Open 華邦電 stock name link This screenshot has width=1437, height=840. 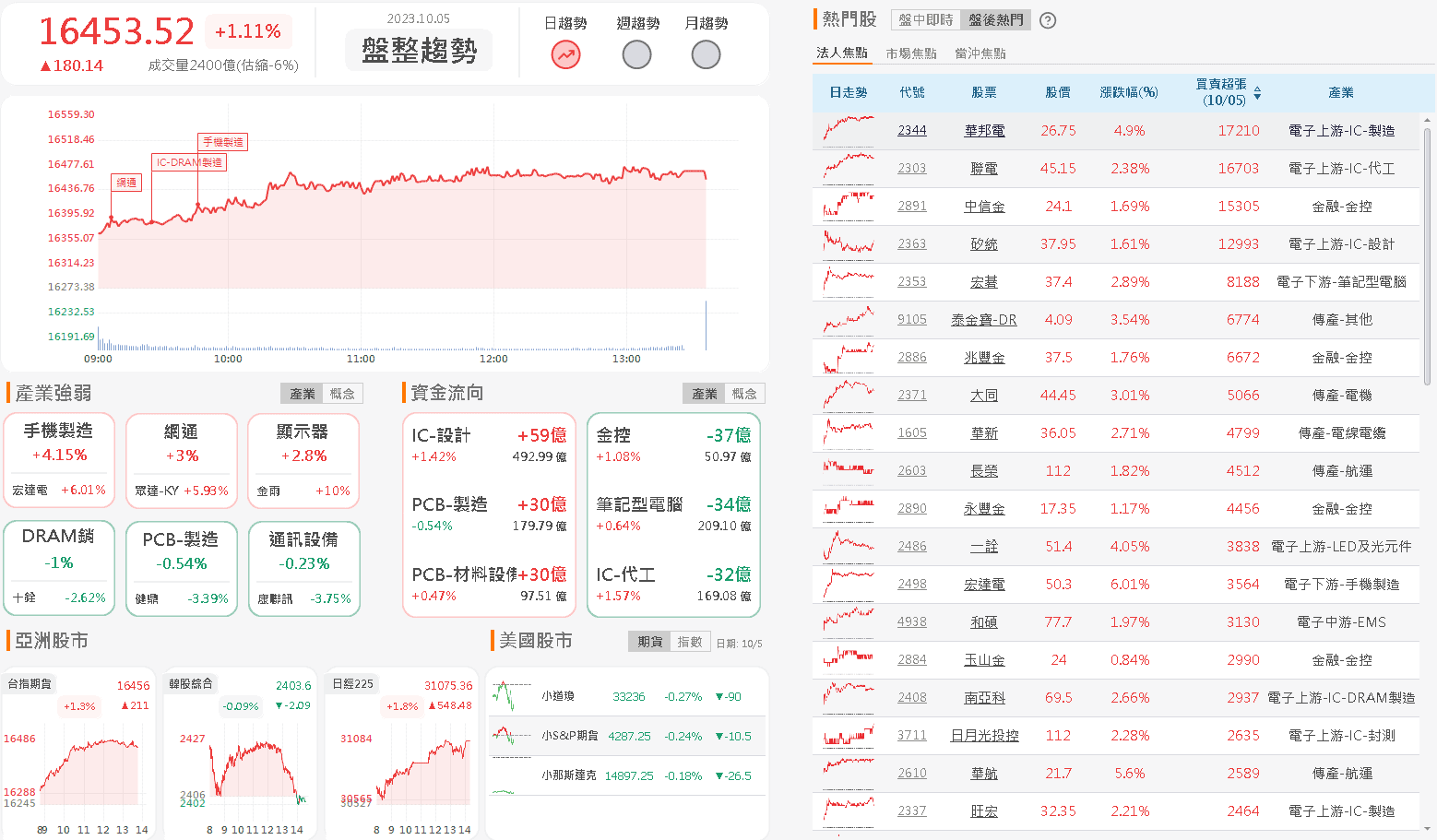point(984,131)
